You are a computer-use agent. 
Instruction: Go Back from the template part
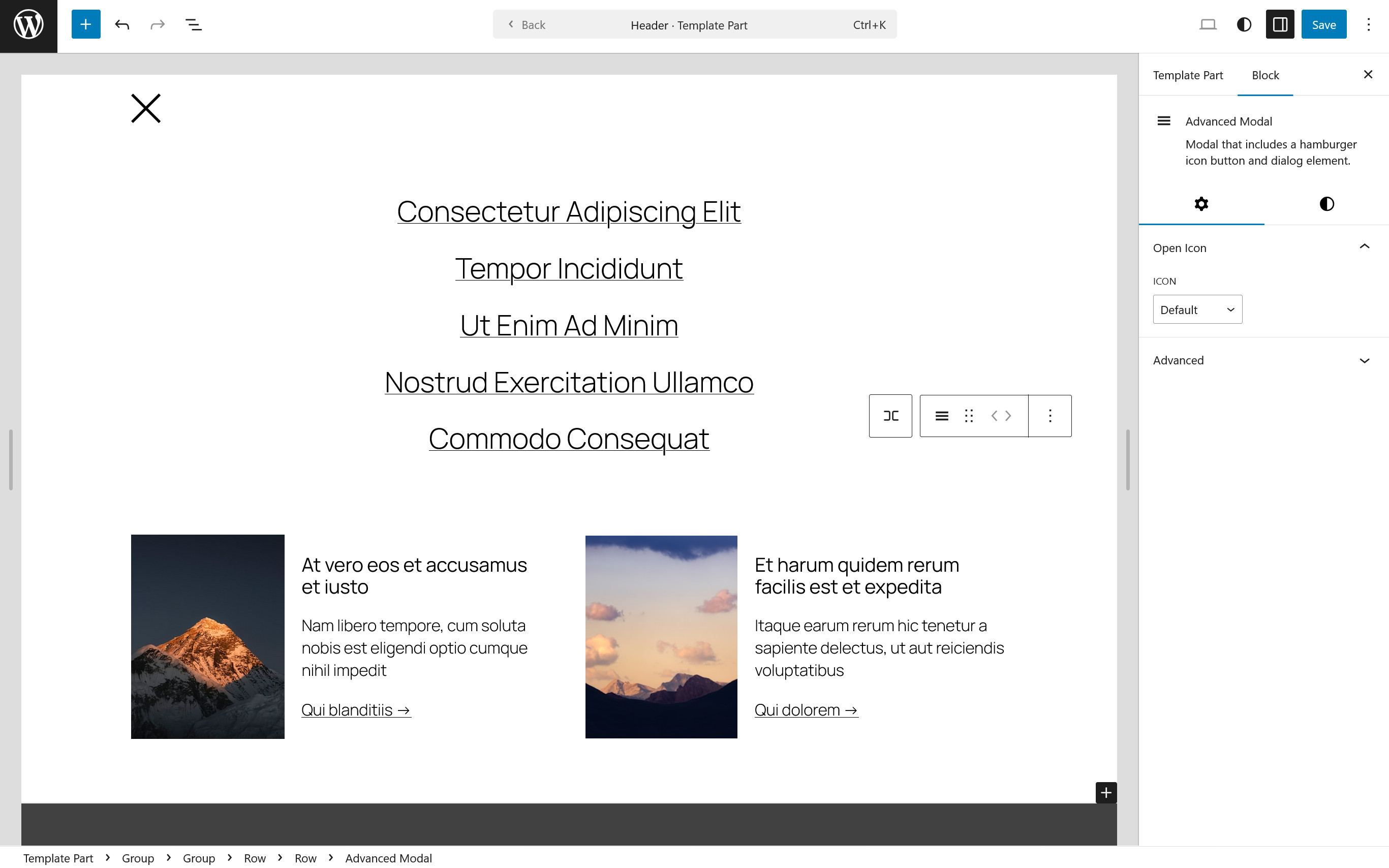click(527, 25)
